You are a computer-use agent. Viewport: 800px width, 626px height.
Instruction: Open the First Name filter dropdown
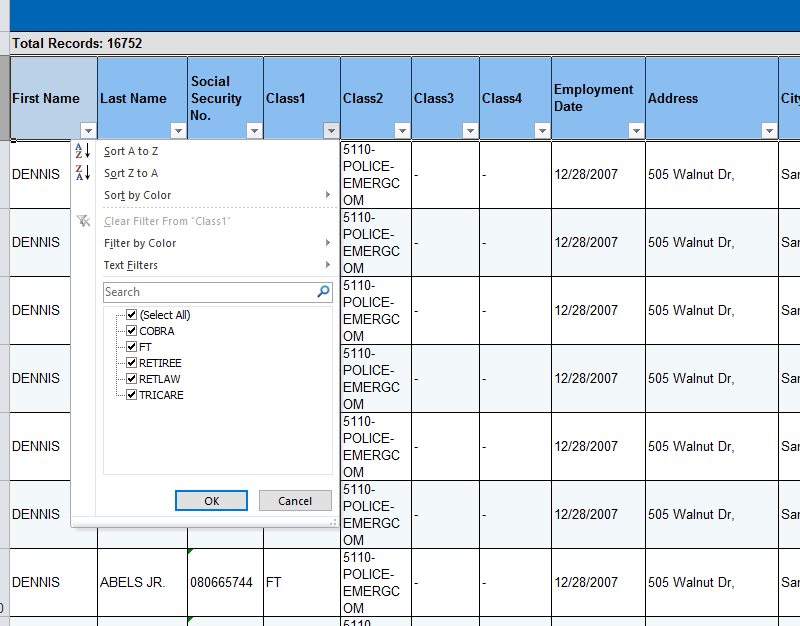click(88, 131)
